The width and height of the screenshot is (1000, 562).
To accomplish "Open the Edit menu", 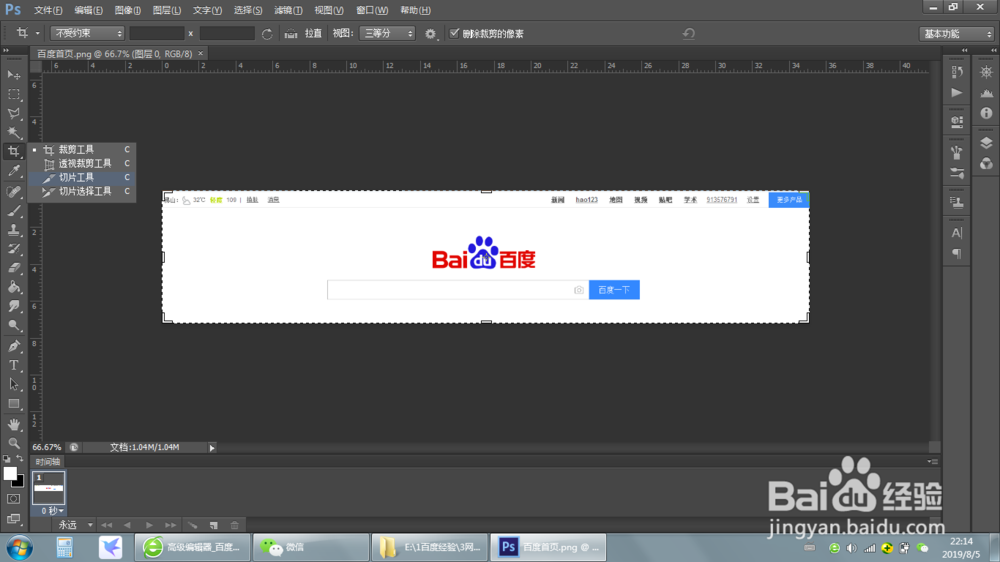I will tap(88, 10).
